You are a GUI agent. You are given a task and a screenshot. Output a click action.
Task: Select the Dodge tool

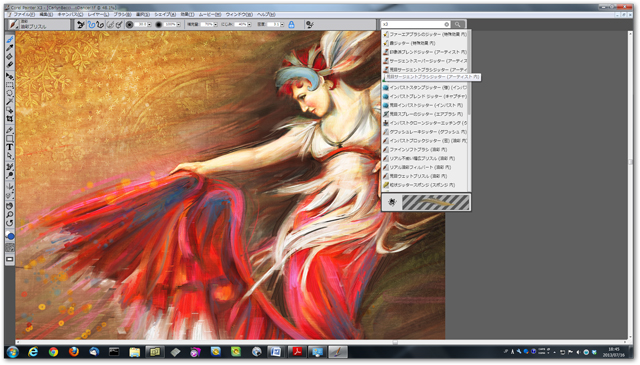pyautogui.click(x=9, y=175)
